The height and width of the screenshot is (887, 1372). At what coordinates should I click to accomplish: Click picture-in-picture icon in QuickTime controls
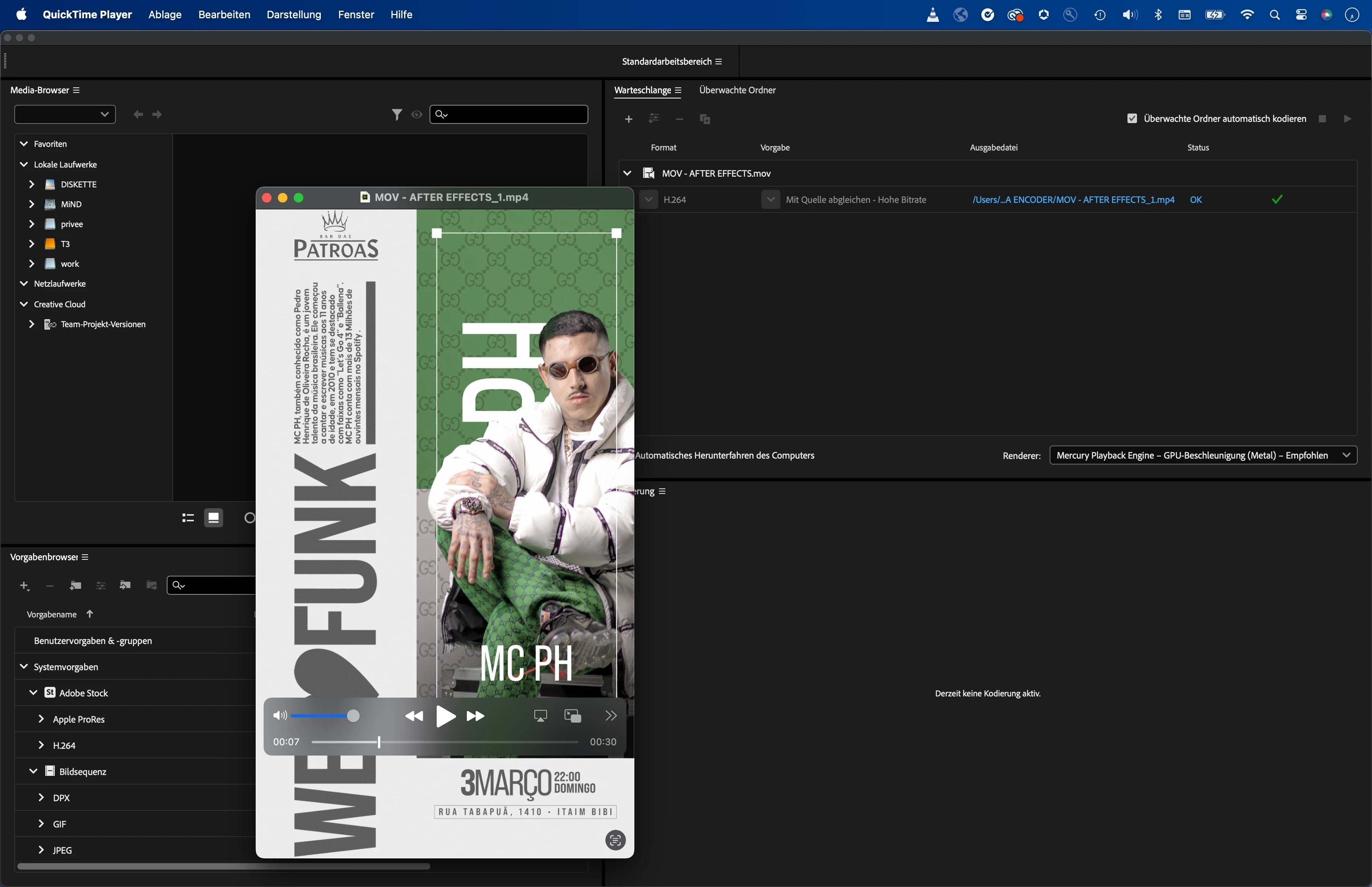[x=573, y=716]
